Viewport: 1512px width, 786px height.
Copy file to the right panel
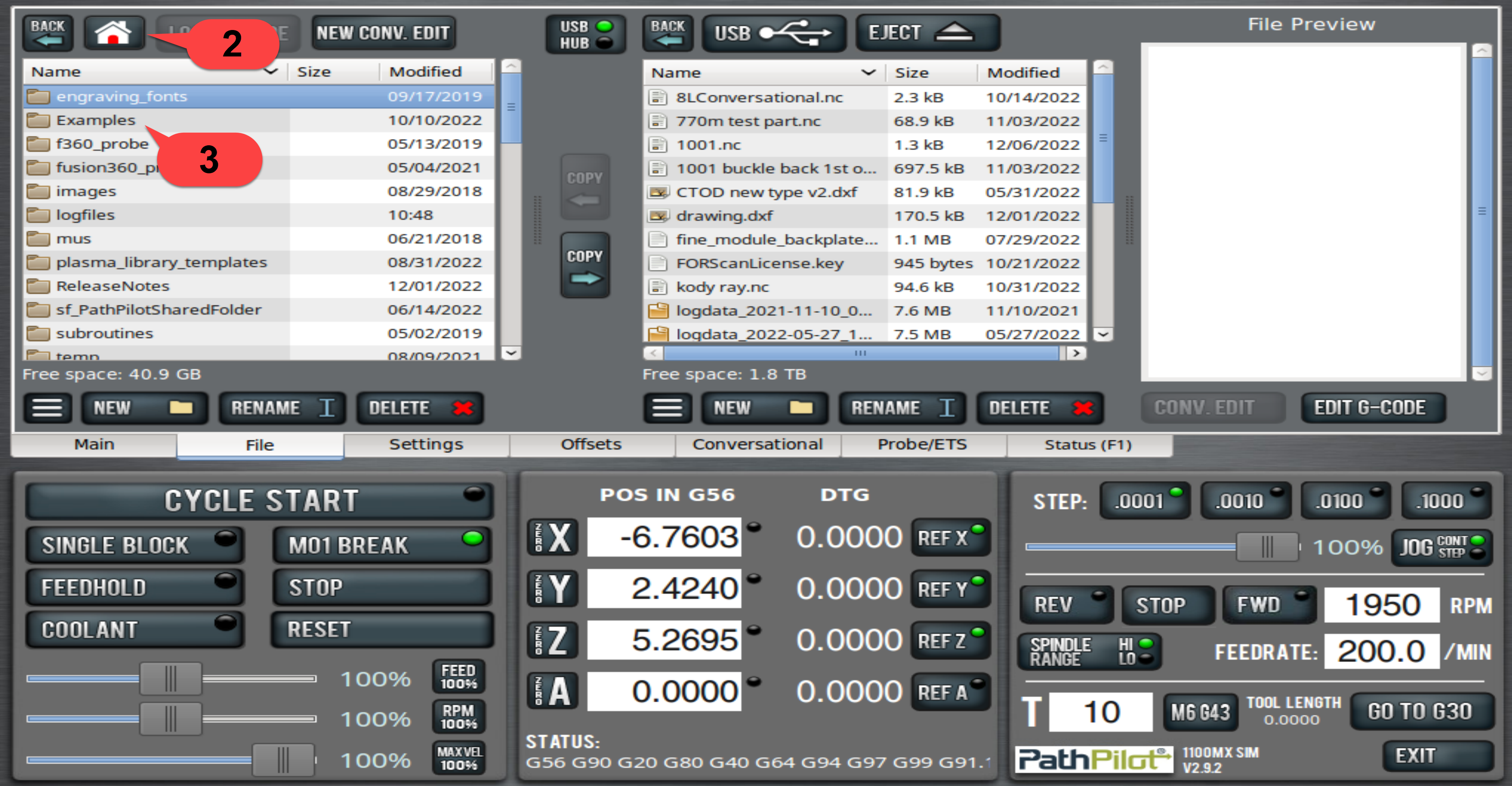[585, 265]
